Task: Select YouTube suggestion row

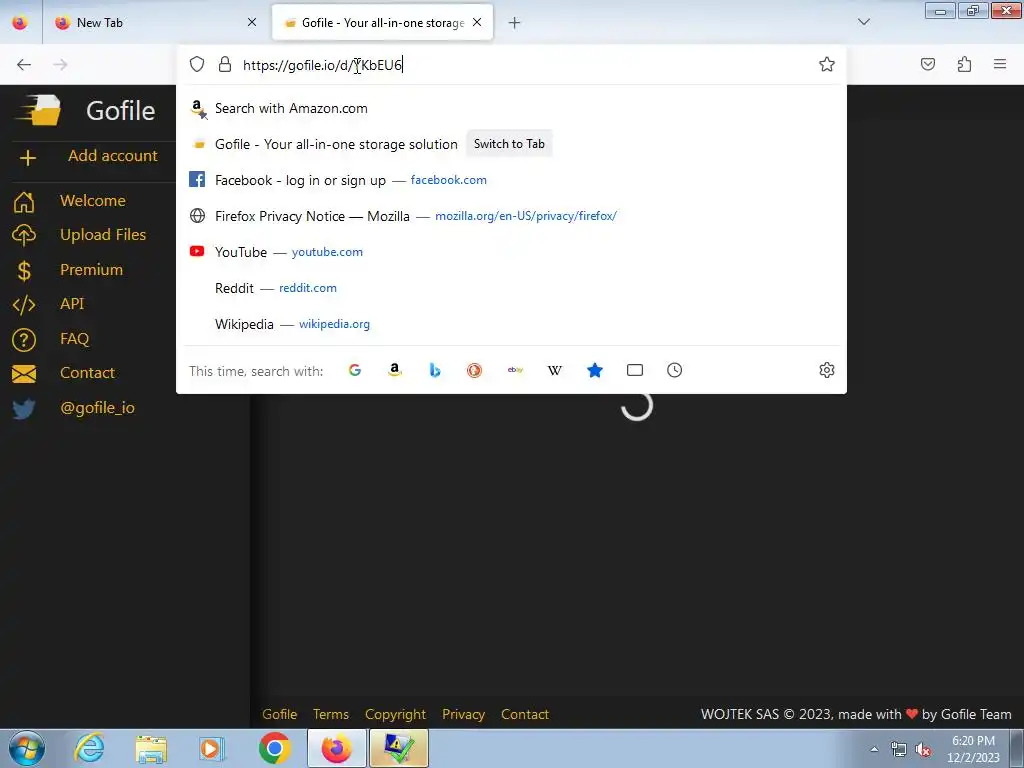Action: point(511,252)
